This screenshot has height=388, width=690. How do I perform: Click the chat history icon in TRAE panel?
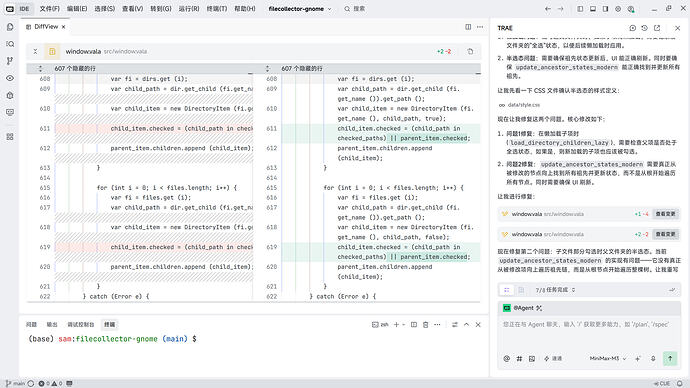(x=645, y=28)
